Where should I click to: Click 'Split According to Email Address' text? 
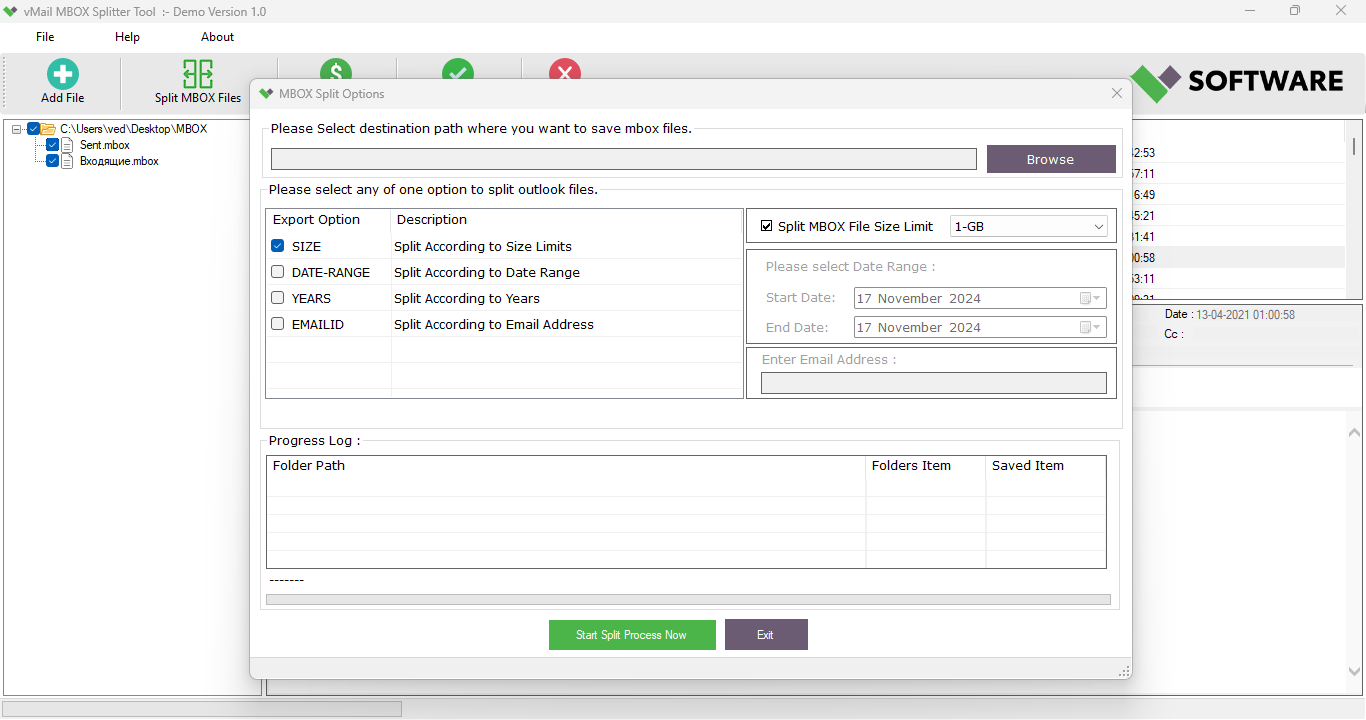(x=494, y=324)
